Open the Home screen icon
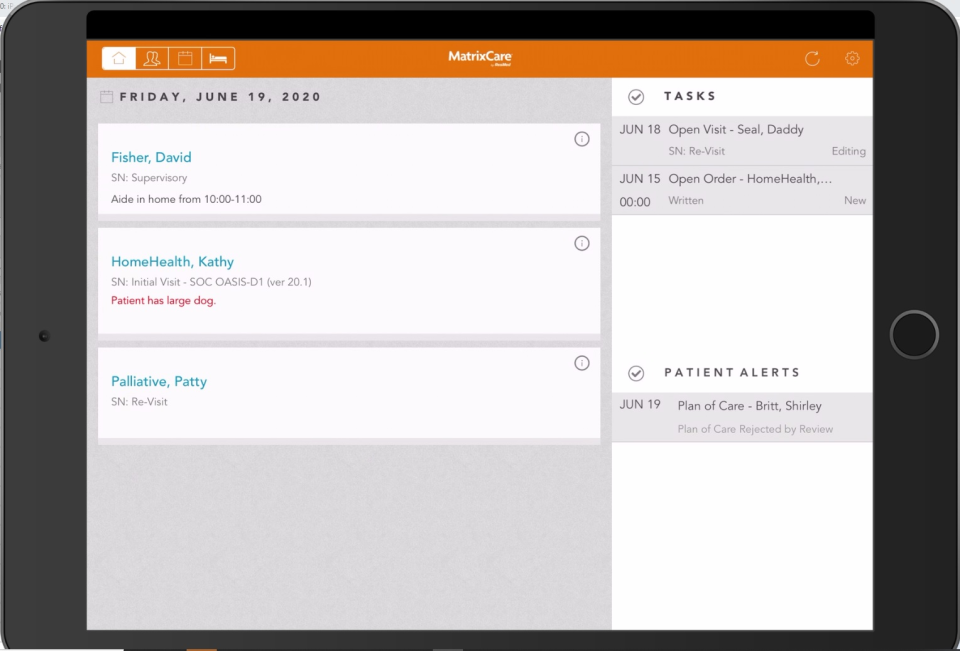Screen dimensions: 960x651 [x=118, y=58]
